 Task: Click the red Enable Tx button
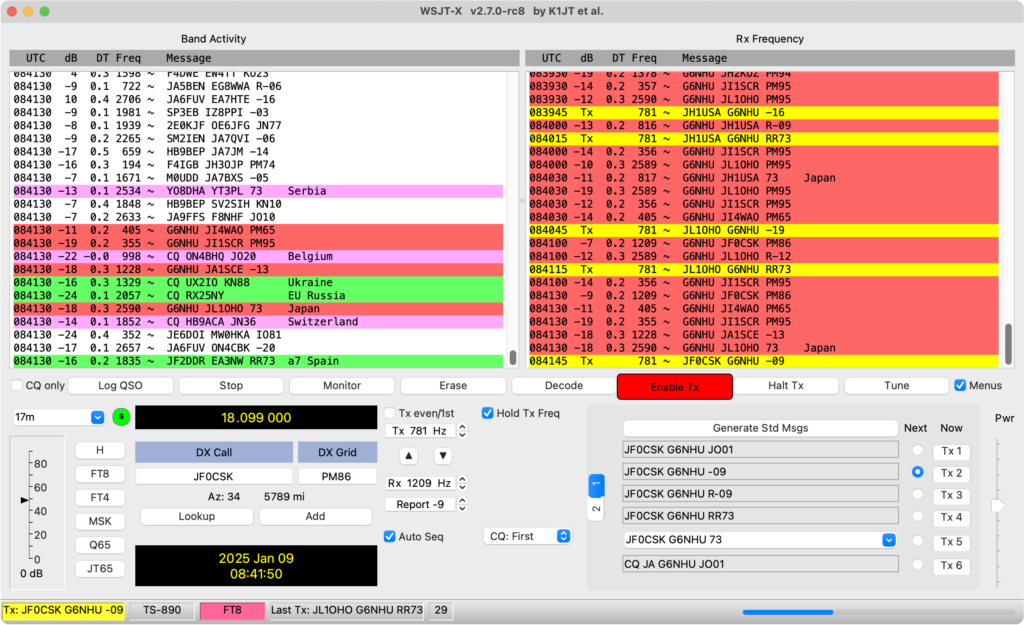click(x=674, y=387)
